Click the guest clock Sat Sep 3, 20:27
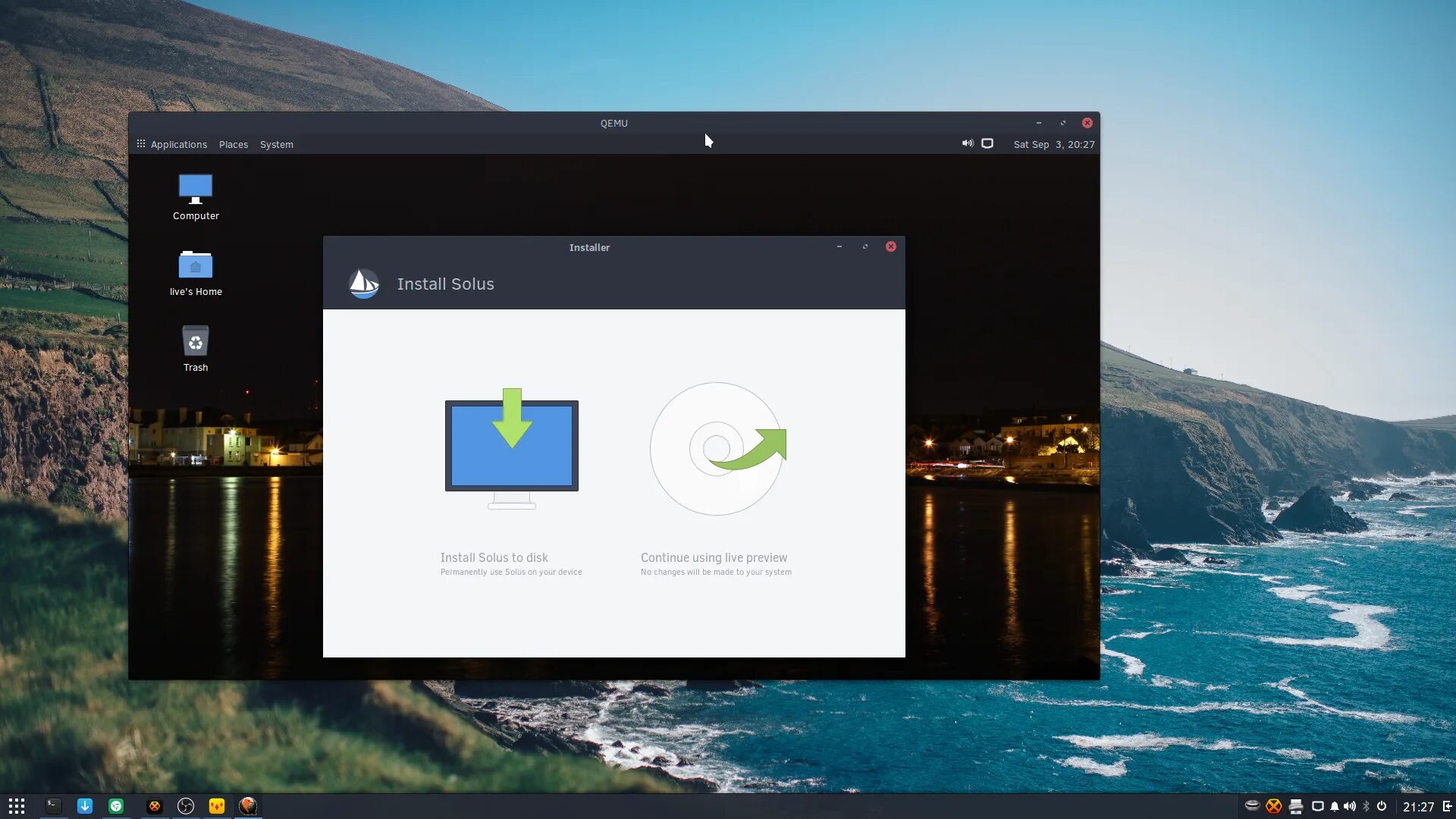The width and height of the screenshot is (1456, 819). (x=1054, y=144)
